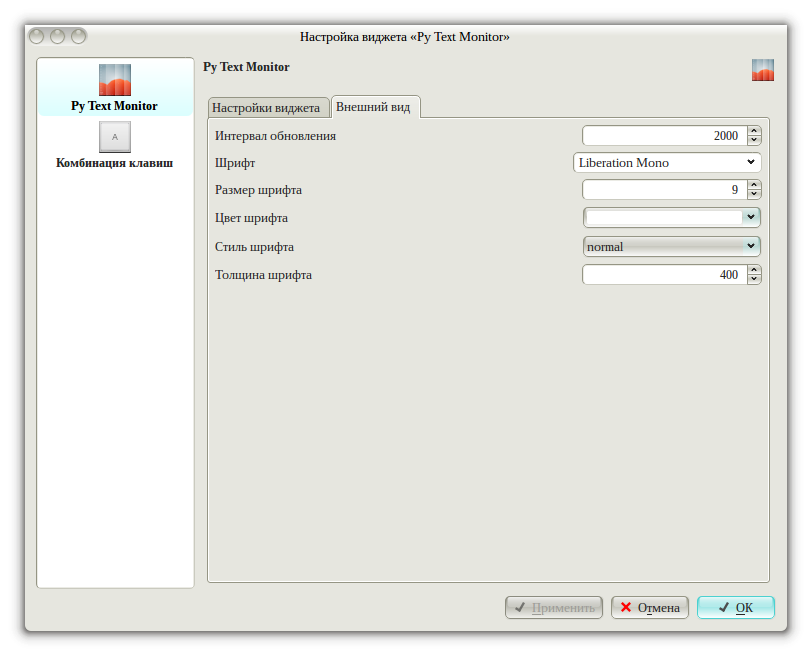Image resolution: width=812 pixels, height=656 pixels.
Task: Open Комбинация клавиш keyboard shortcut page
Action: point(114,137)
